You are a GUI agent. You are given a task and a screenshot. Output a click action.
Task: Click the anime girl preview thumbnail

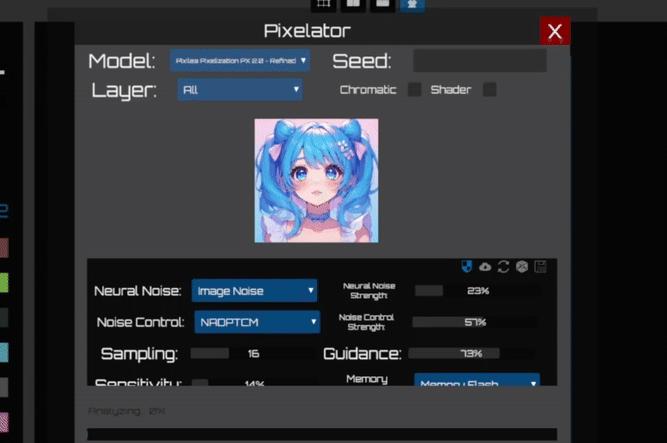(x=316, y=180)
